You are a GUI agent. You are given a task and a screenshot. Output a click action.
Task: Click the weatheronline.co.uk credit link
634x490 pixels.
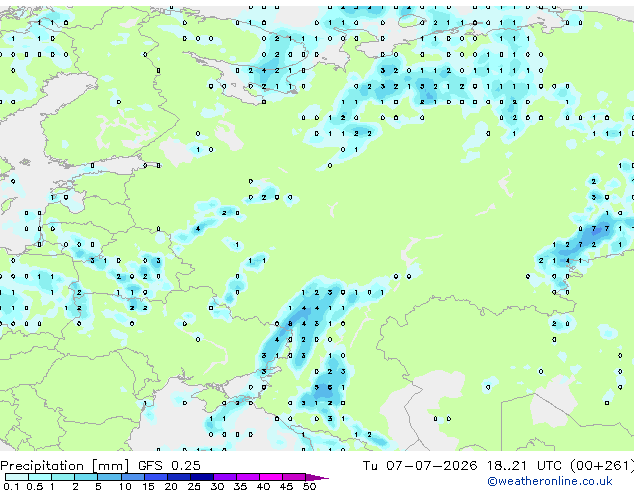[550, 481]
